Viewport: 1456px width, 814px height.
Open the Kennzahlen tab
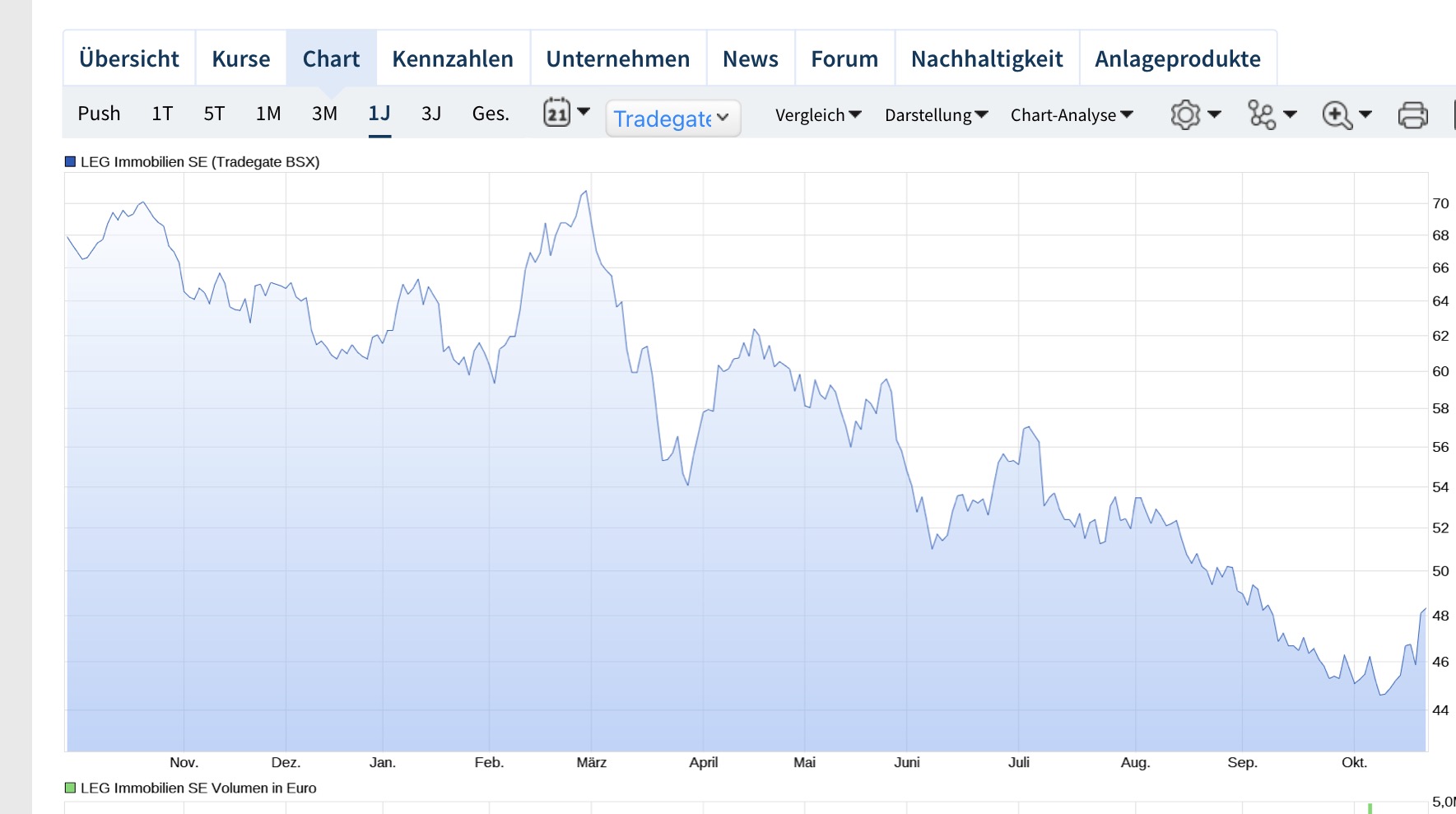(x=453, y=58)
